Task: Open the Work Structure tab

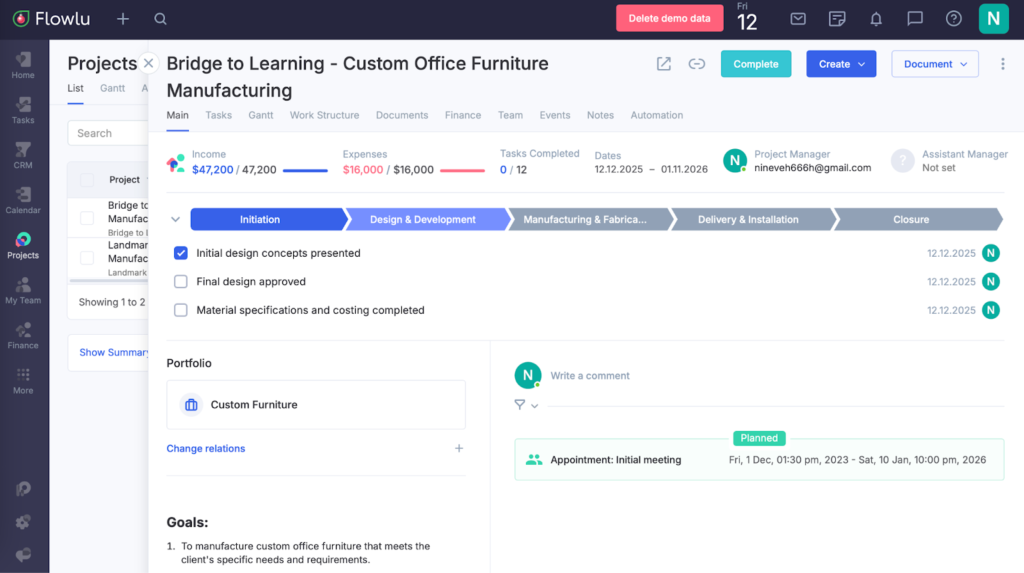Action: pos(325,115)
